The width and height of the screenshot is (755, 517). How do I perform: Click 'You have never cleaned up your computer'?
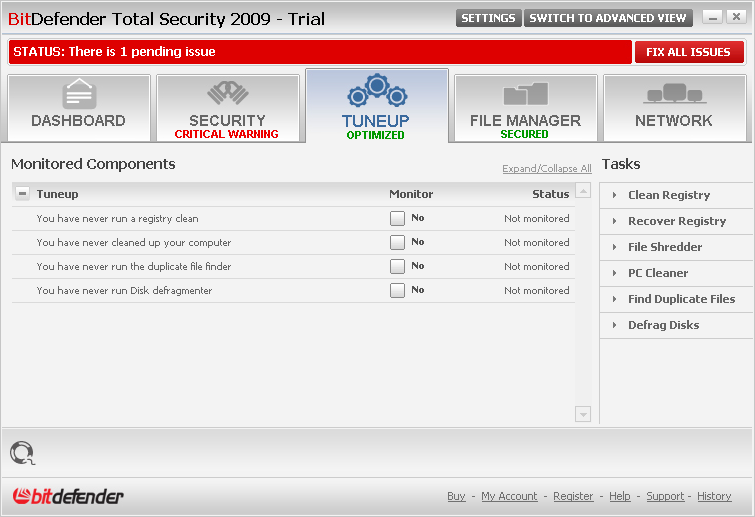[134, 243]
